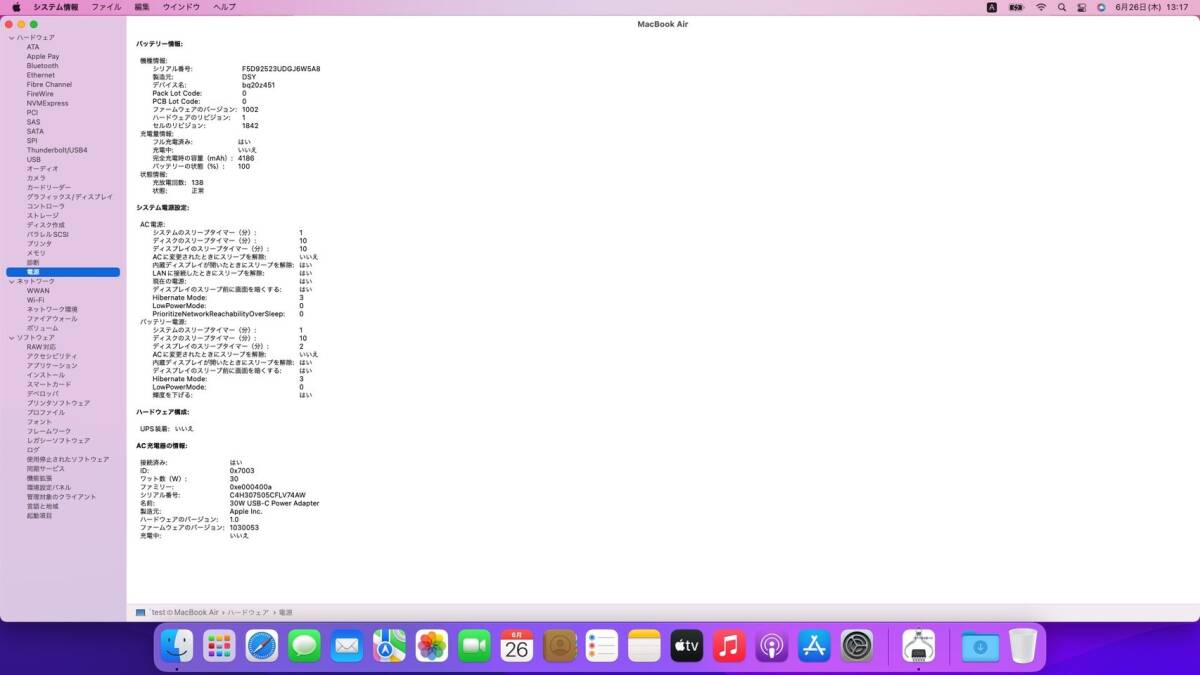Open Spotlight search in the menu bar

(x=1061, y=7)
